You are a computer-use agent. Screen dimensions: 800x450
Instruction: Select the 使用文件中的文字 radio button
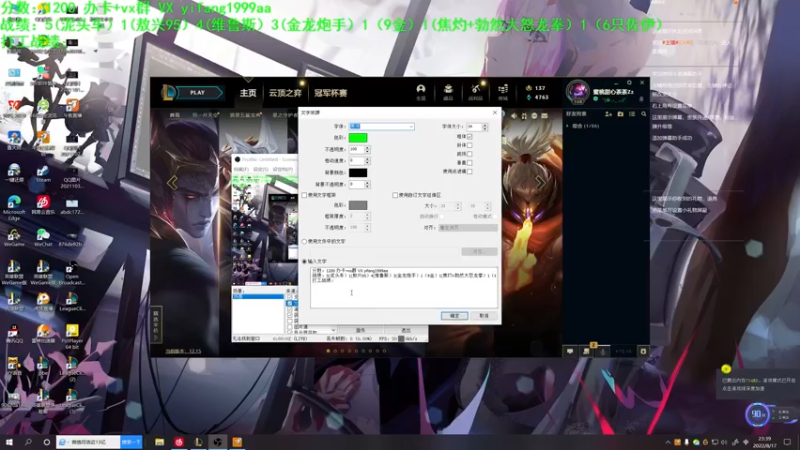(305, 241)
